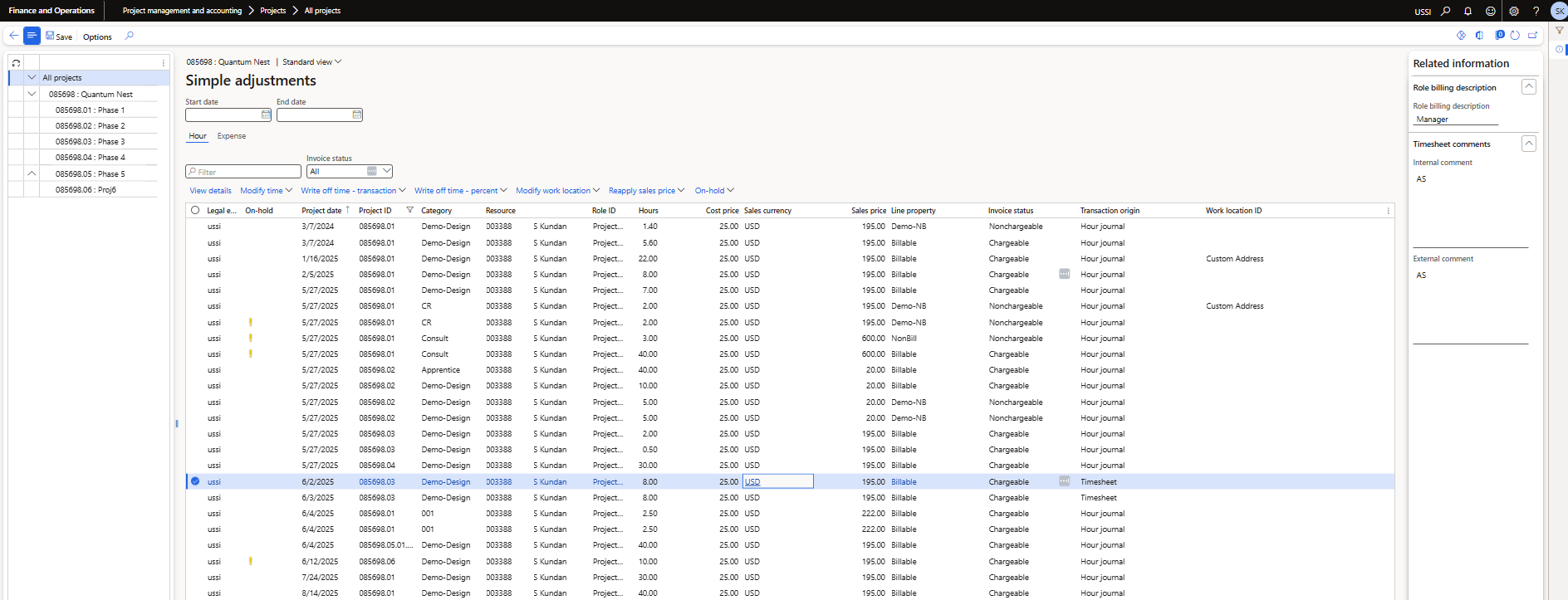
Task: Expand the Modify time menu
Action: coord(266,191)
